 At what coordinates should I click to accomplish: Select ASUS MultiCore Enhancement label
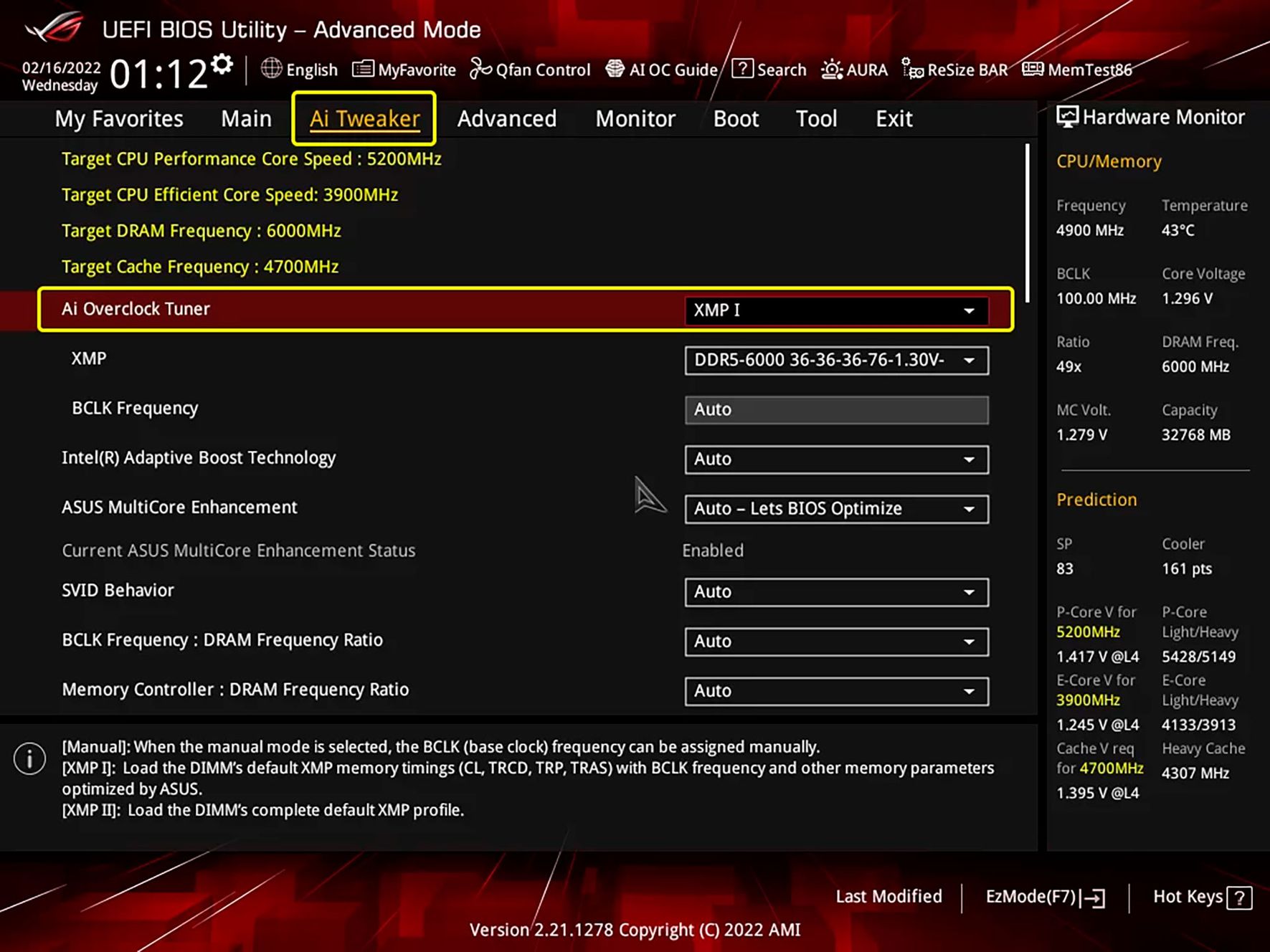179,507
